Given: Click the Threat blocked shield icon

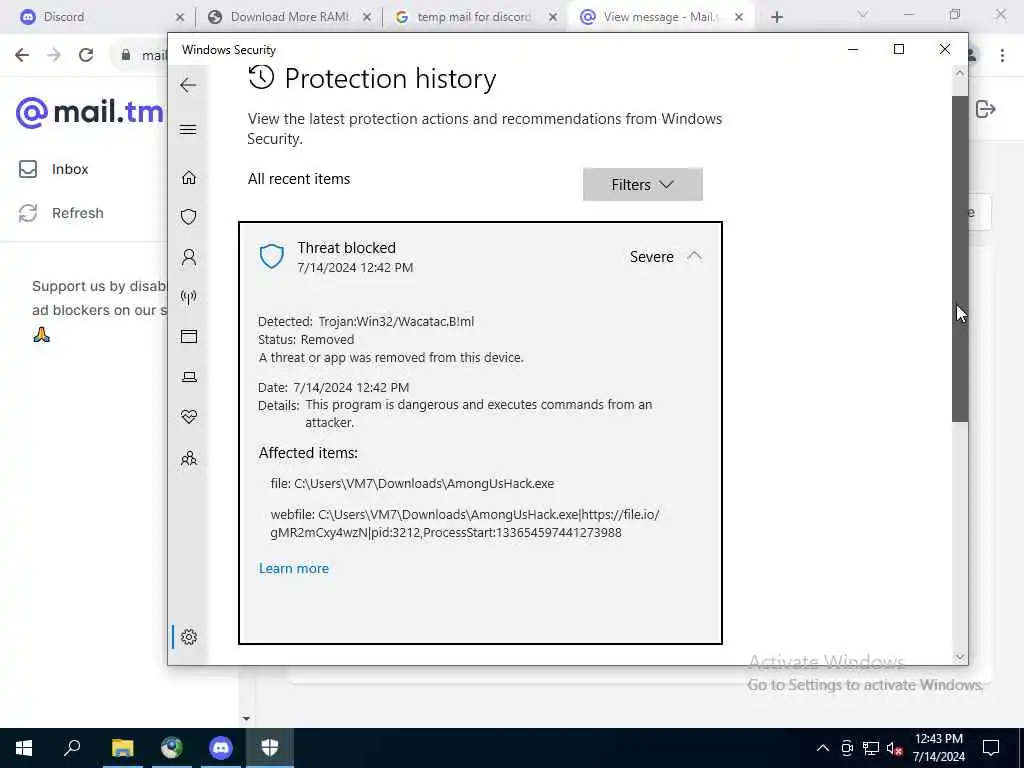Looking at the screenshot, I should coord(272,257).
